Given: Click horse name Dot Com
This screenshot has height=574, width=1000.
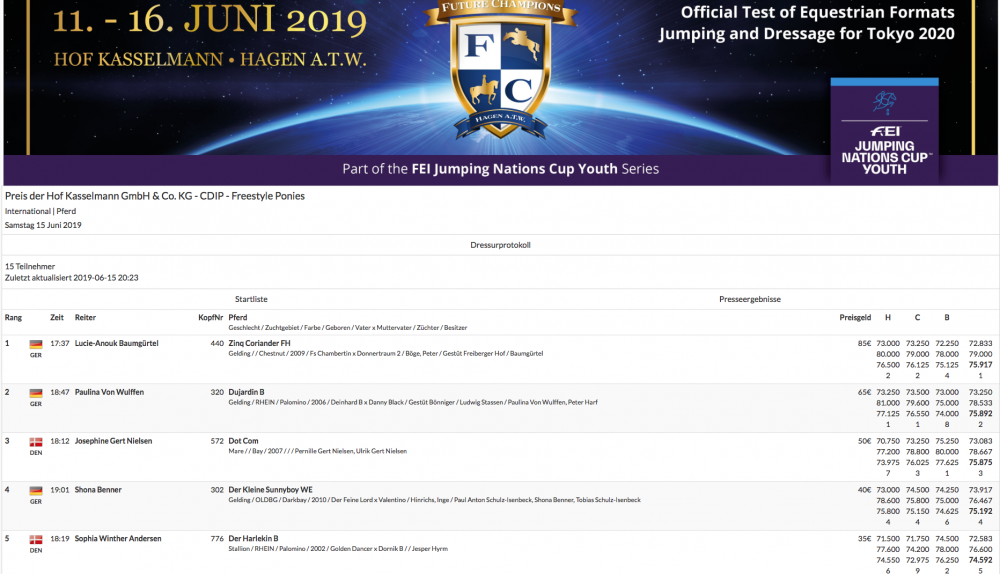Looking at the screenshot, I should click(x=244, y=441).
